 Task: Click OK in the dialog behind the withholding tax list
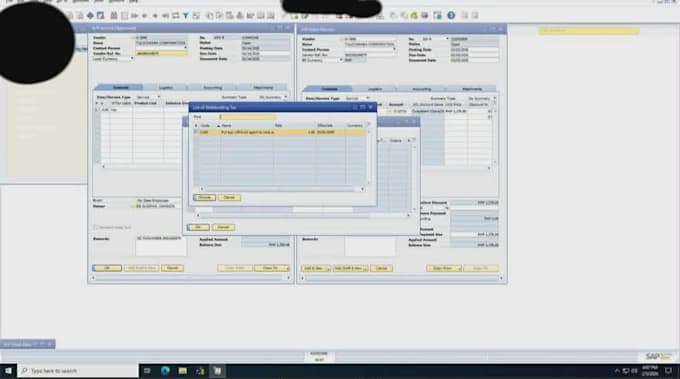[x=198, y=227]
